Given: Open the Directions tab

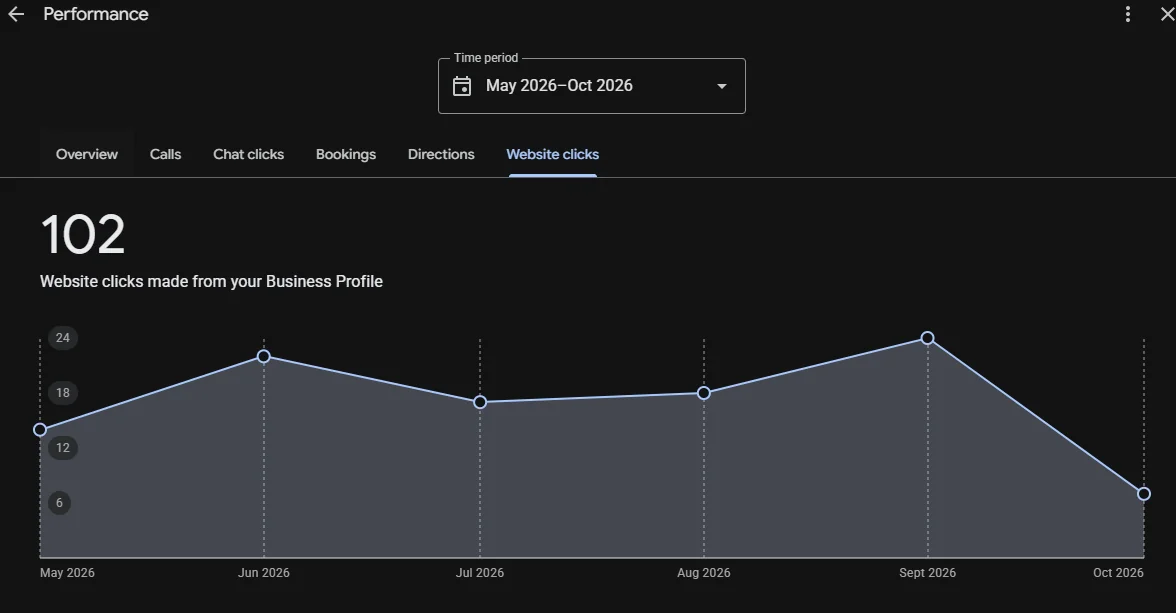Looking at the screenshot, I should pyautogui.click(x=441, y=155).
